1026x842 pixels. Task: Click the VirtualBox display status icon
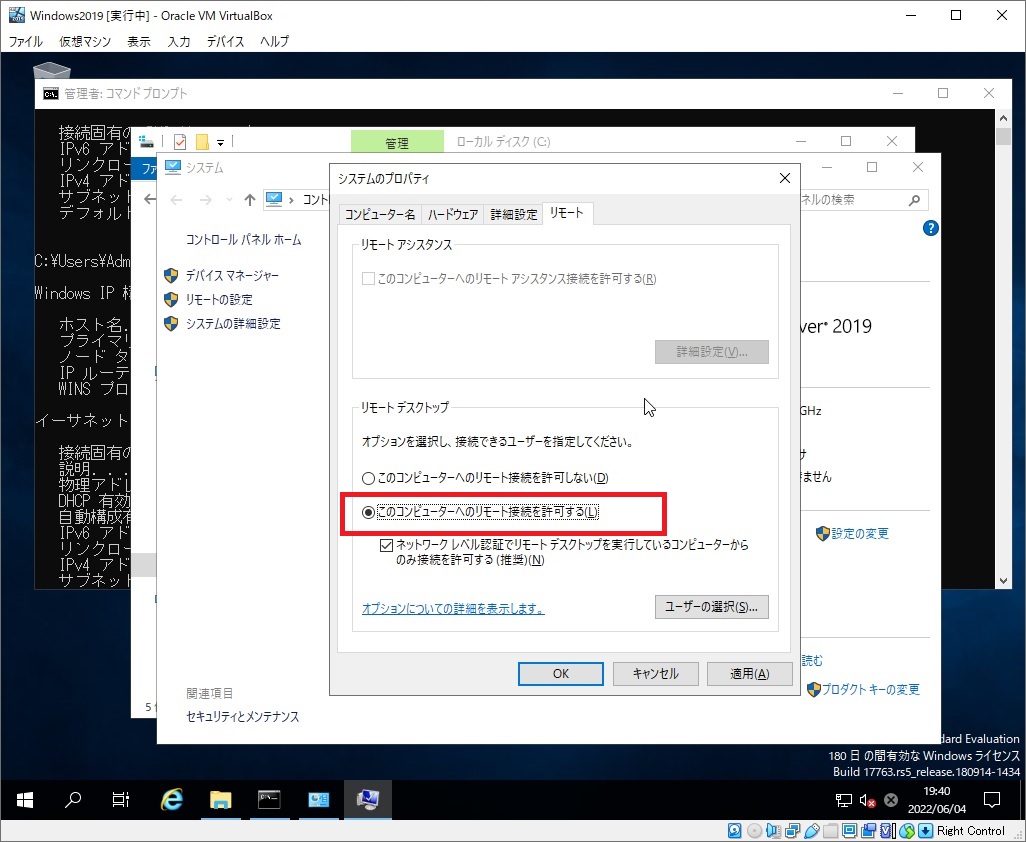[849, 831]
